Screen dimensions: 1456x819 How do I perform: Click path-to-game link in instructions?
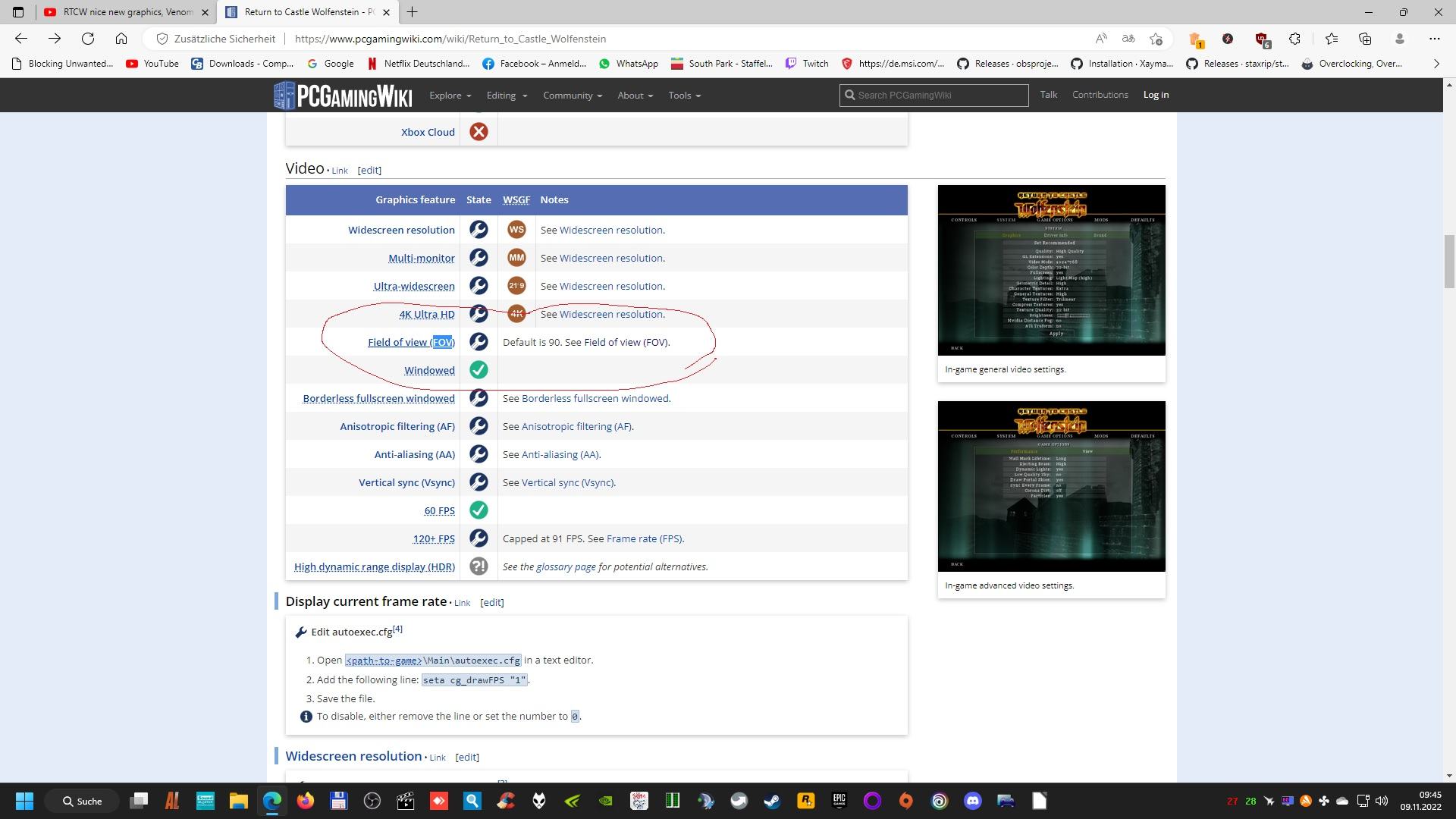point(384,661)
